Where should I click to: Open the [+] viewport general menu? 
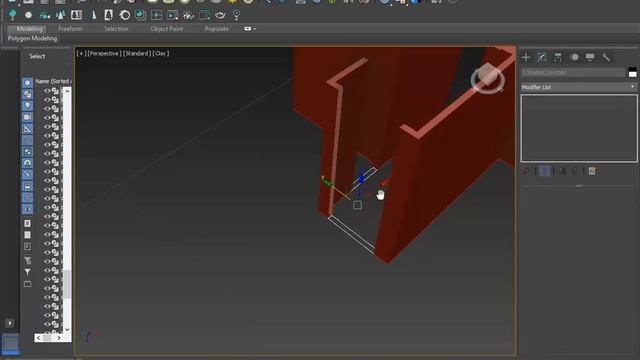pos(81,53)
